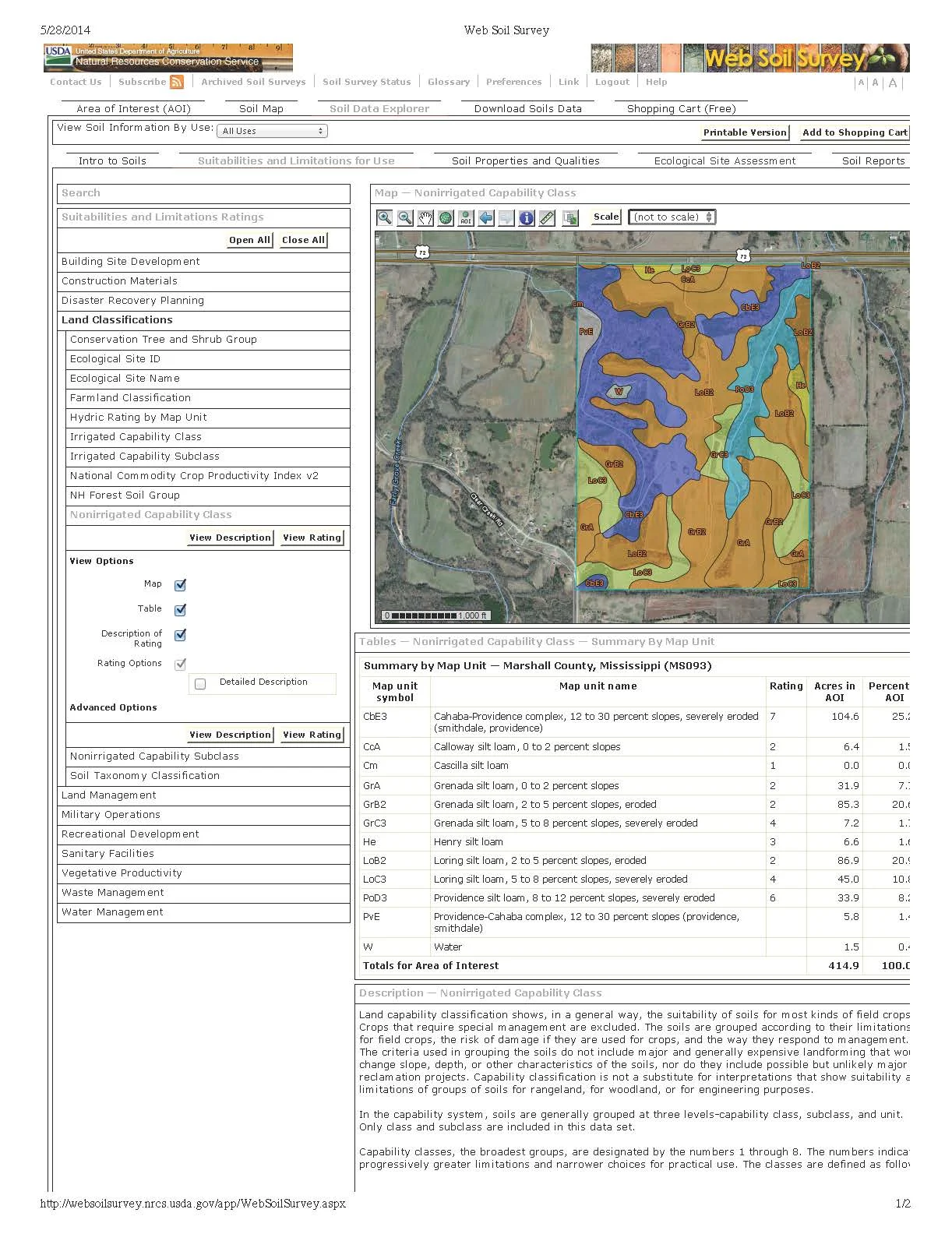The width and height of the screenshot is (952, 1234).
Task: Uncheck Description of Rating option
Action: pyautogui.click(x=180, y=635)
